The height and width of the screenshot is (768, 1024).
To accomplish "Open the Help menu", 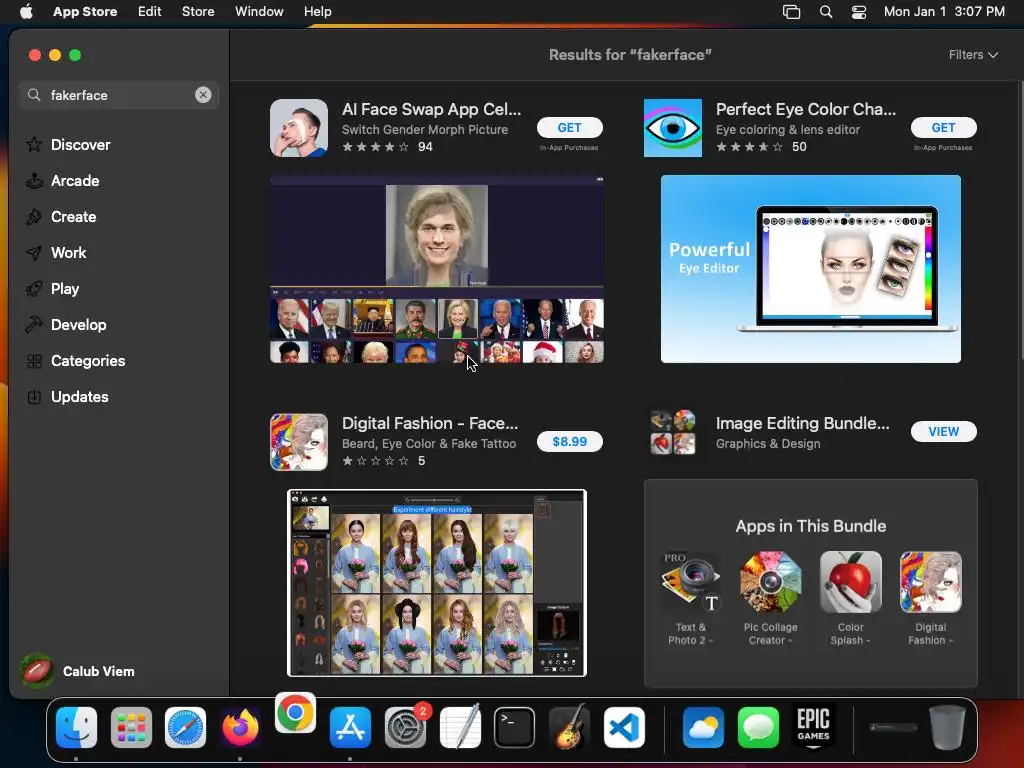I will coord(317,11).
